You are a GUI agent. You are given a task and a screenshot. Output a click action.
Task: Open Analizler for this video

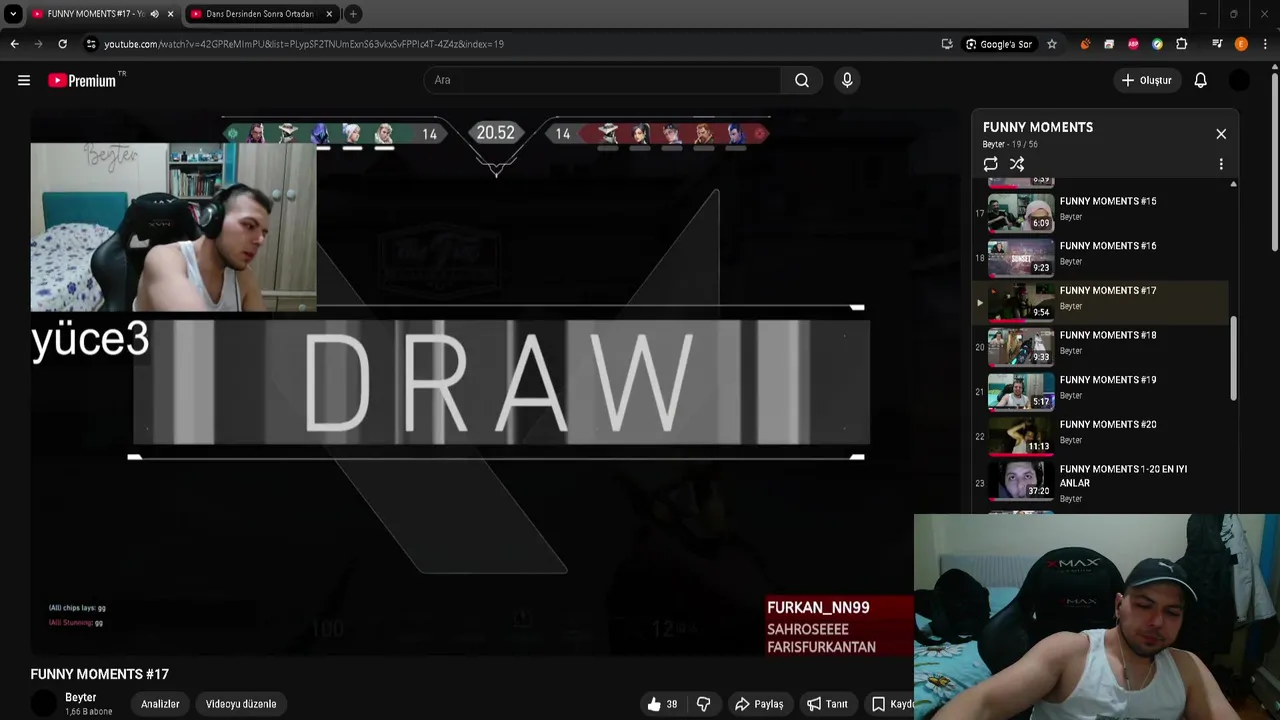click(x=160, y=704)
